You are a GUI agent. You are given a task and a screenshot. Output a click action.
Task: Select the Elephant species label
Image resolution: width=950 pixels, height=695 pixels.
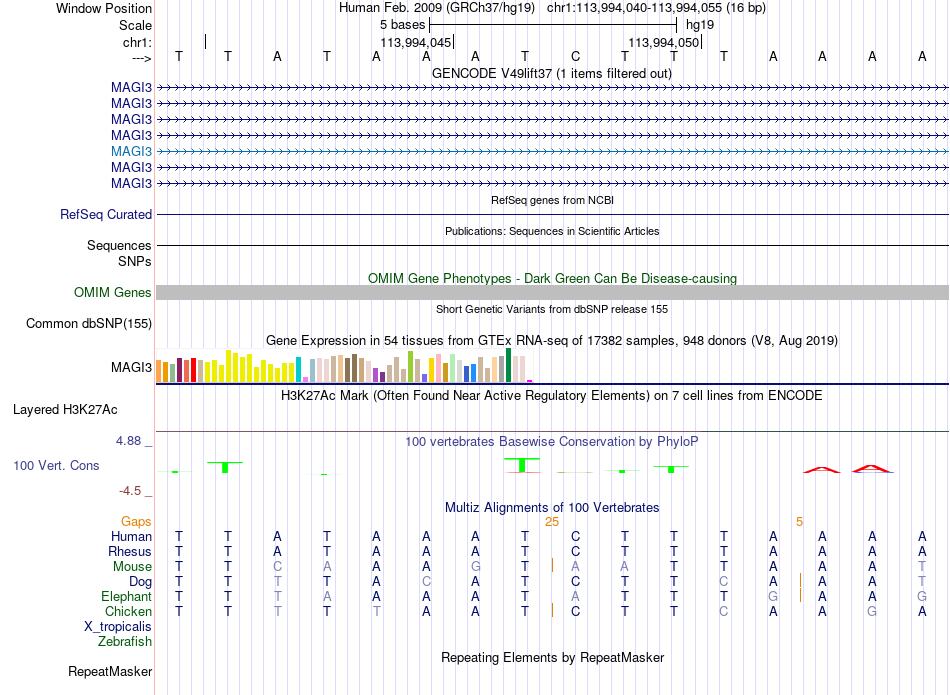[126, 596]
